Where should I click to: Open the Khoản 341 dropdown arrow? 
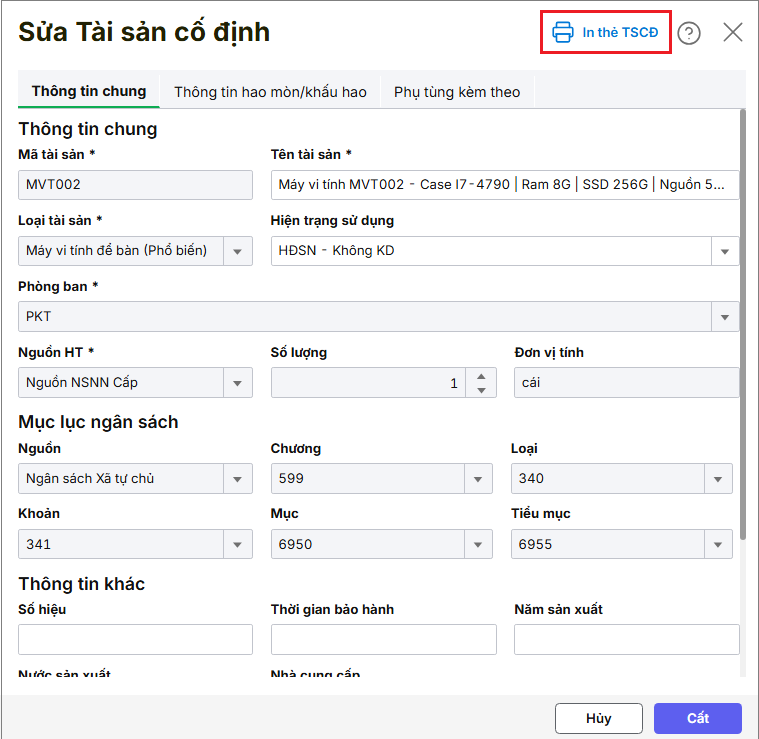[x=237, y=544]
